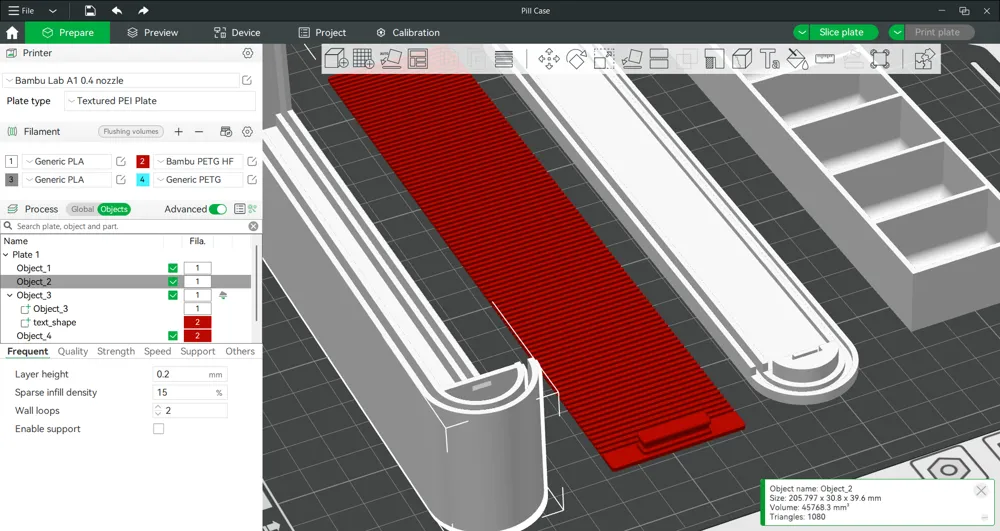The image size is (1000, 531).
Task: Click the selection frame corners toolbar icon
Action: 880,59
